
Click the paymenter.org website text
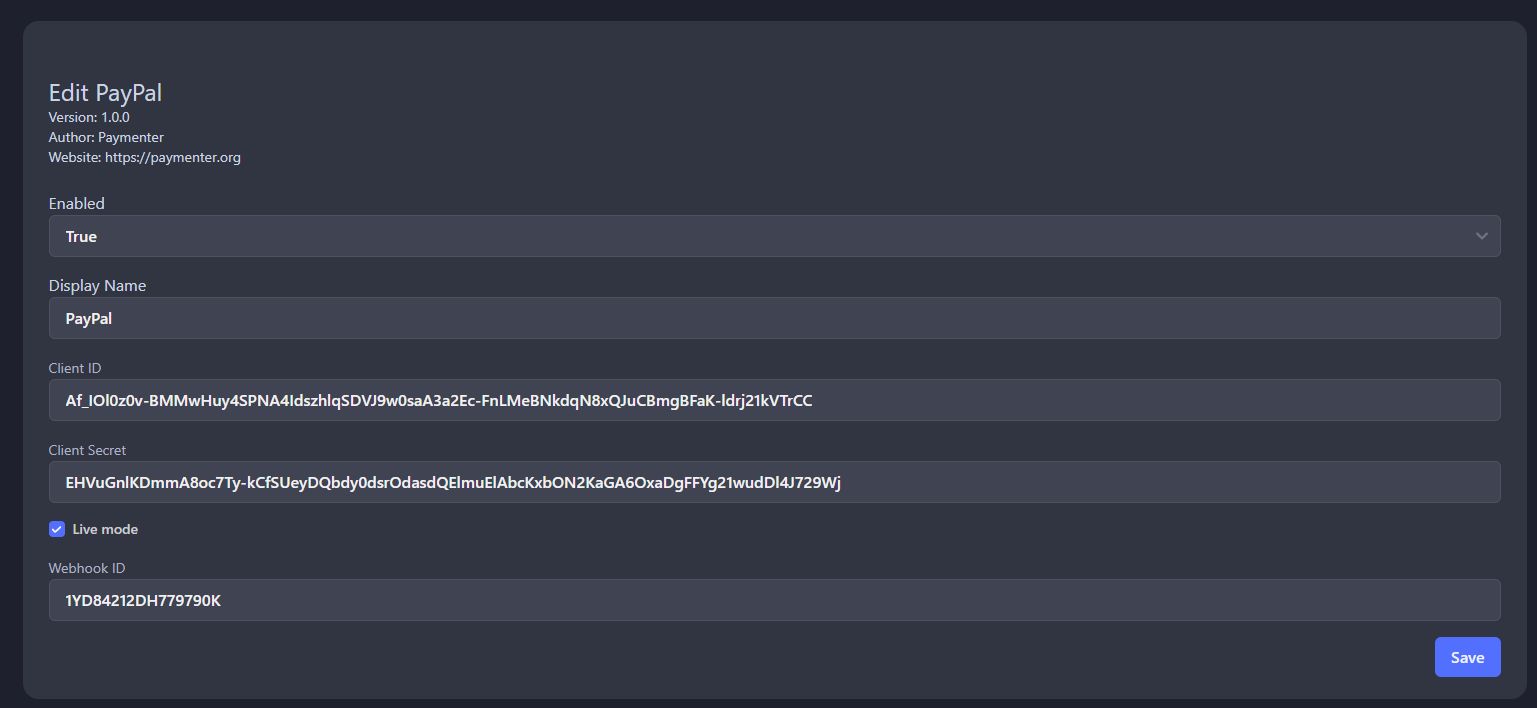tap(172, 157)
